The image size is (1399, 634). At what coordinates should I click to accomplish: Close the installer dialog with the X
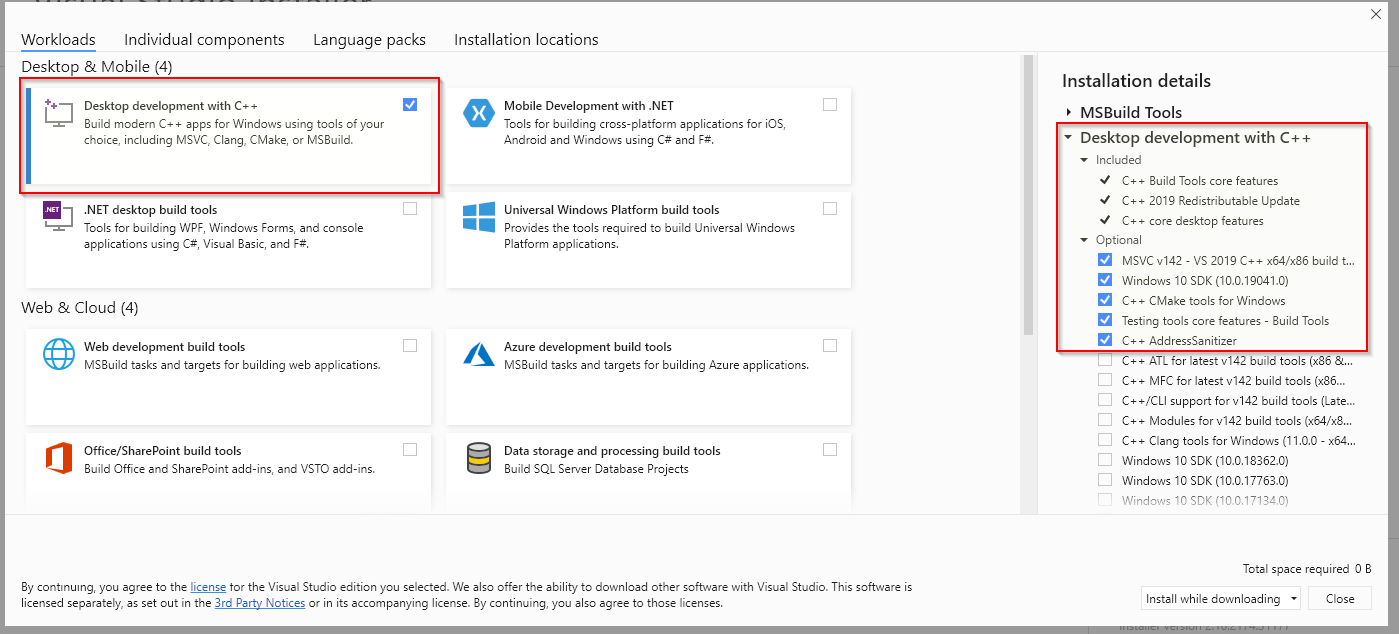point(1375,13)
